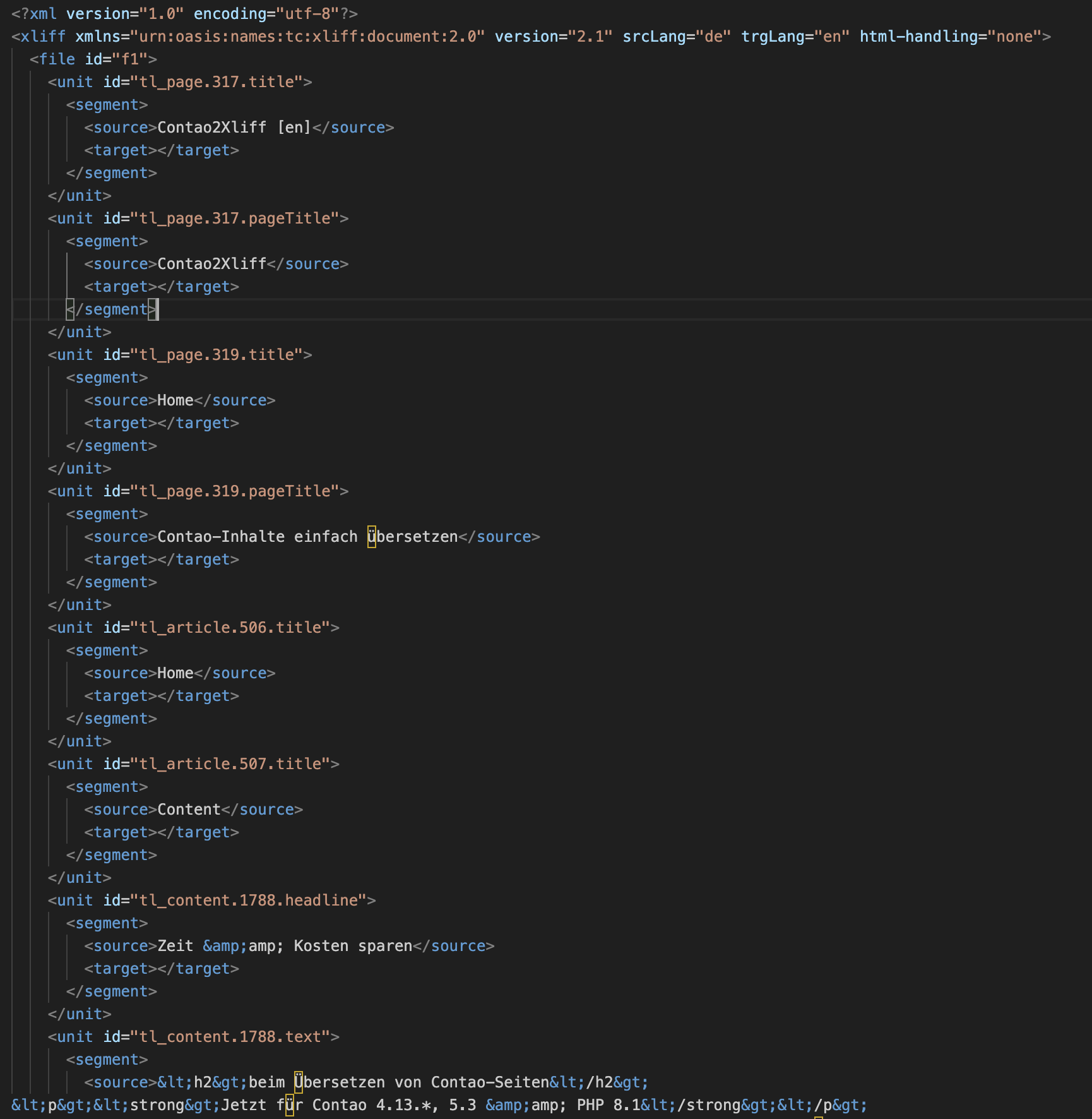Click the unit id tl_article.507.title
This screenshot has width=1092, height=1119.
(230, 764)
